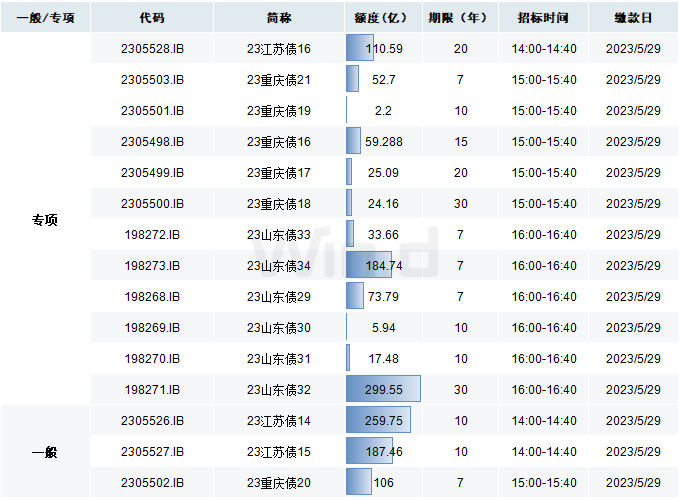Viewport: 679px width, 500px height.
Task: Click the 期限(年) column header
Action: coord(460,17)
